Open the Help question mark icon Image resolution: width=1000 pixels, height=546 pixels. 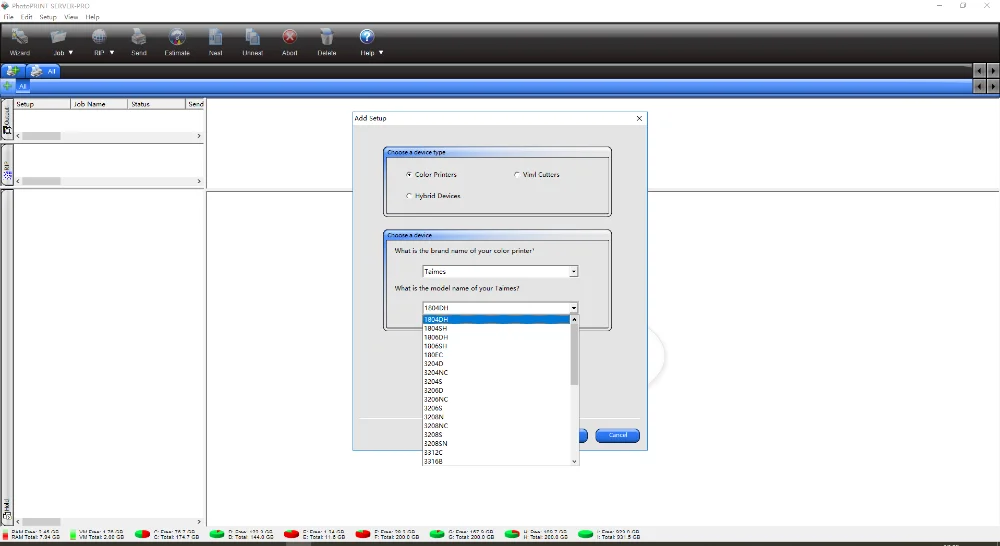click(x=367, y=36)
